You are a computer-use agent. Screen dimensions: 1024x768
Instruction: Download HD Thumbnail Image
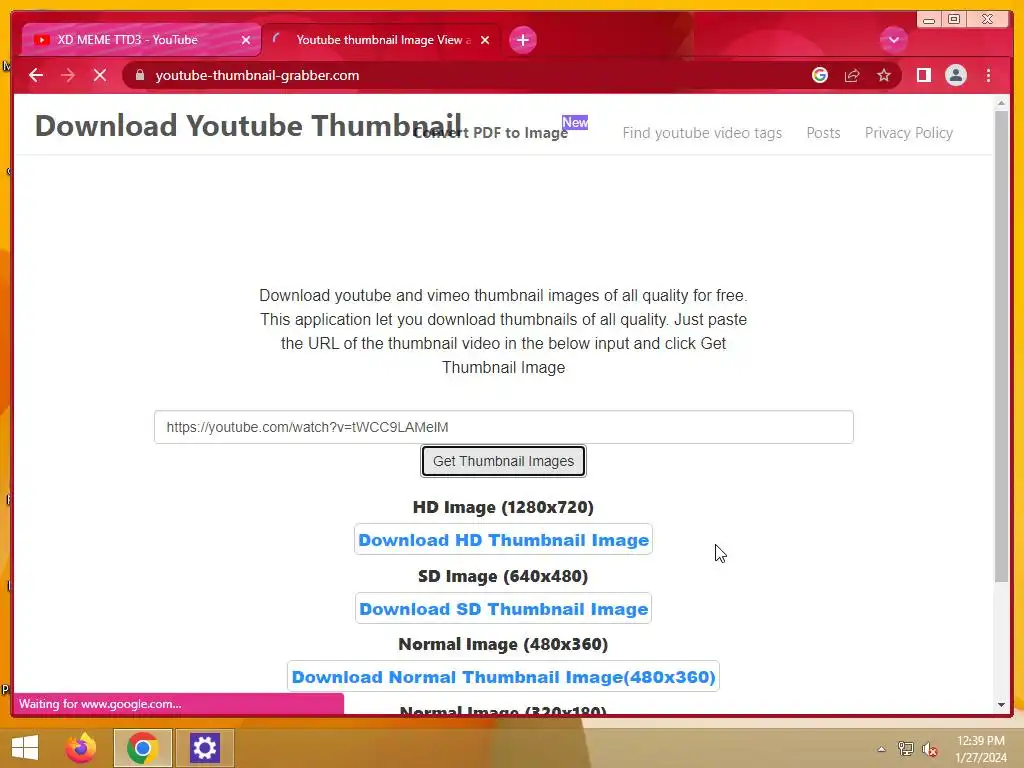coord(504,540)
